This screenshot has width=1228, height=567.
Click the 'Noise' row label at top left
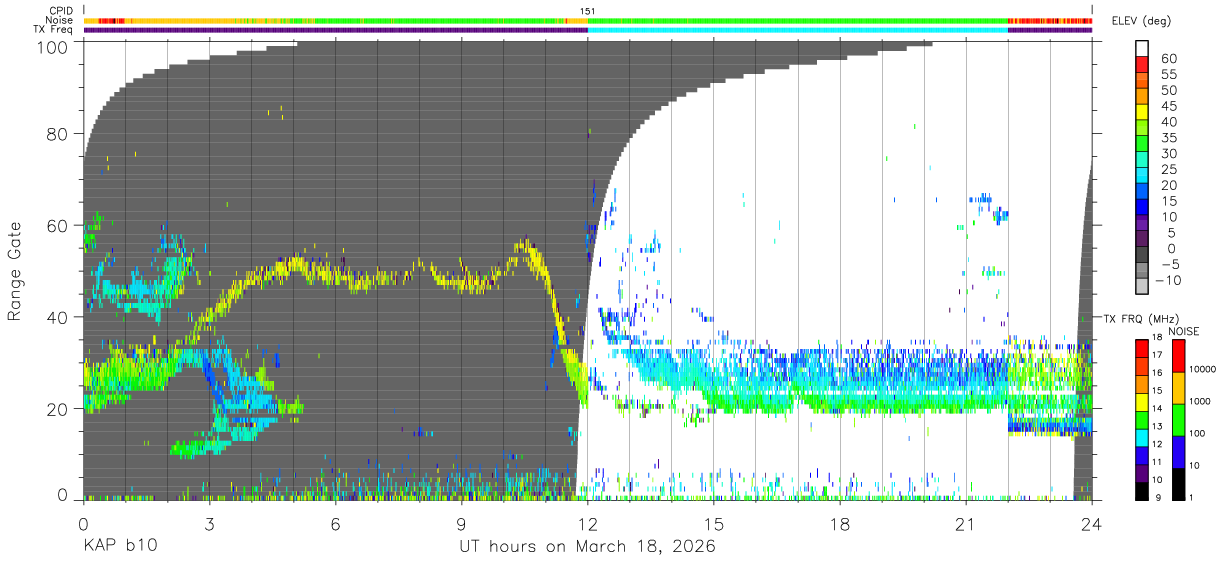pos(60,20)
